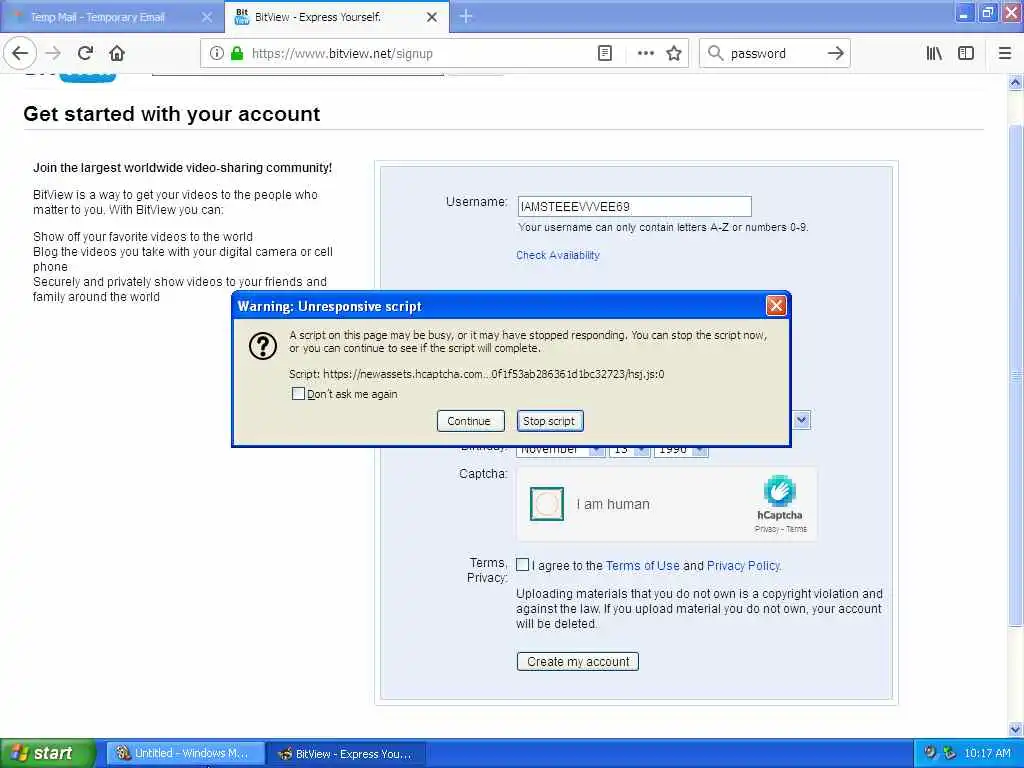The height and width of the screenshot is (768, 1024).
Task: Click the second system tray icon
Action: coord(949,753)
